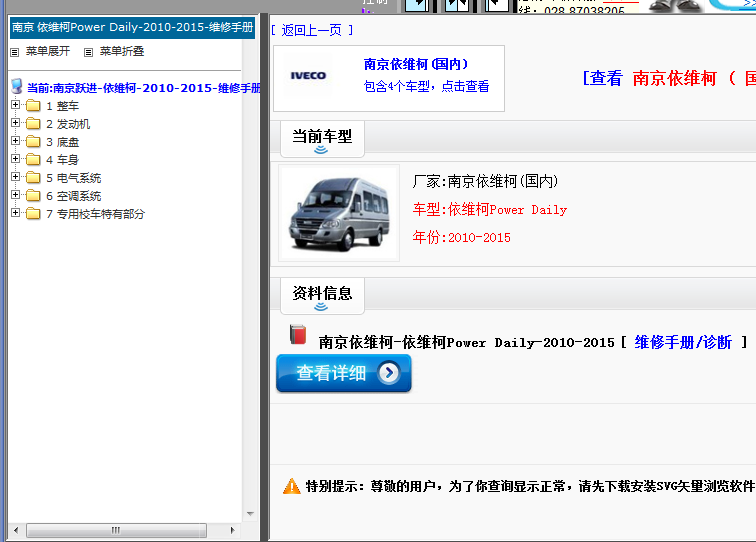Go back via 返回上一页 link
This screenshot has height=542, width=756.
click(x=312, y=30)
